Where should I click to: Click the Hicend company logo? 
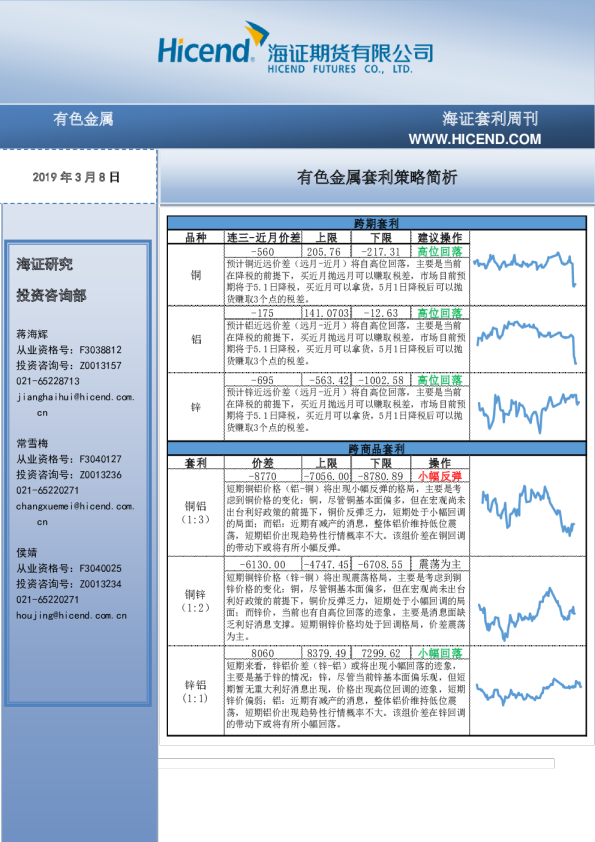pos(295,48)
